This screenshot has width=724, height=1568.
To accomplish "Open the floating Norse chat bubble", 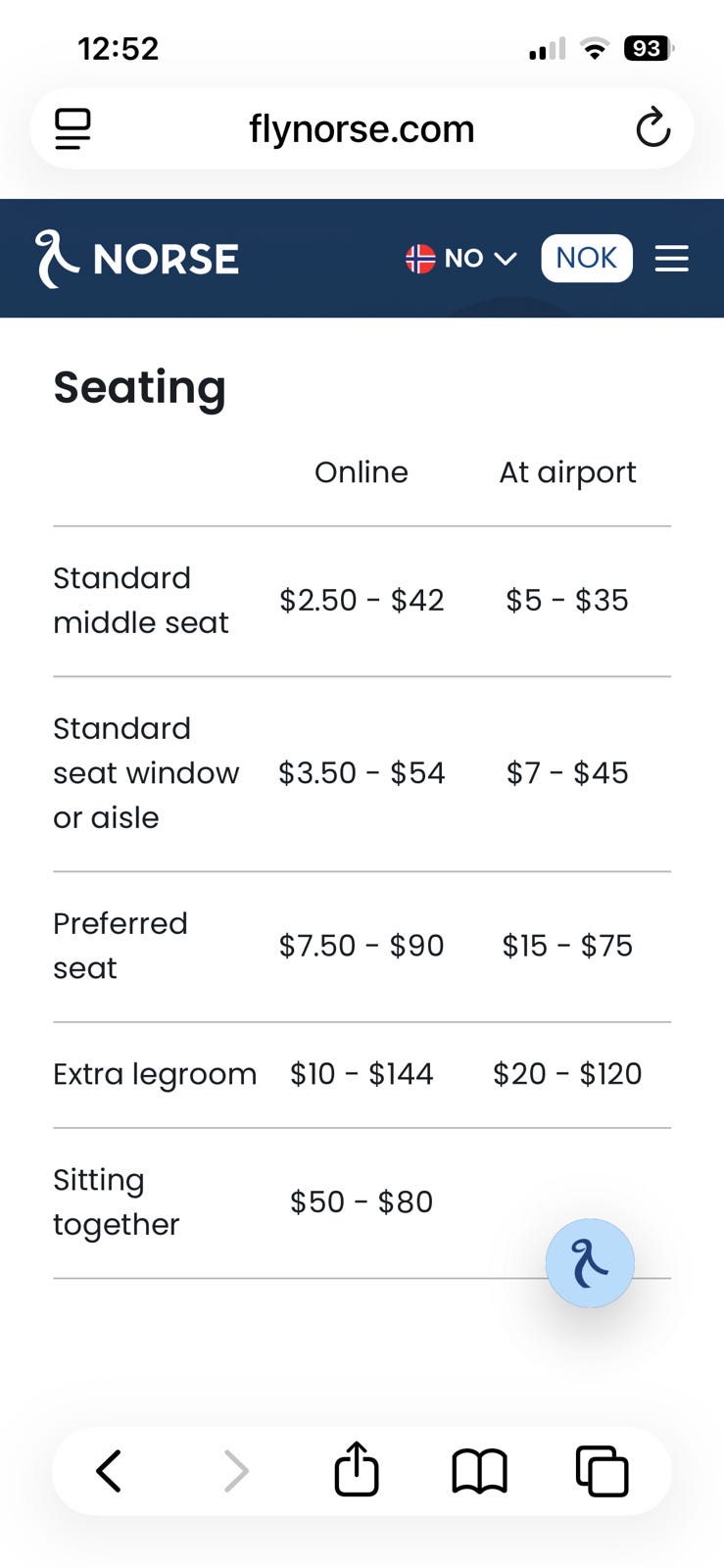I will [590, 1263].
